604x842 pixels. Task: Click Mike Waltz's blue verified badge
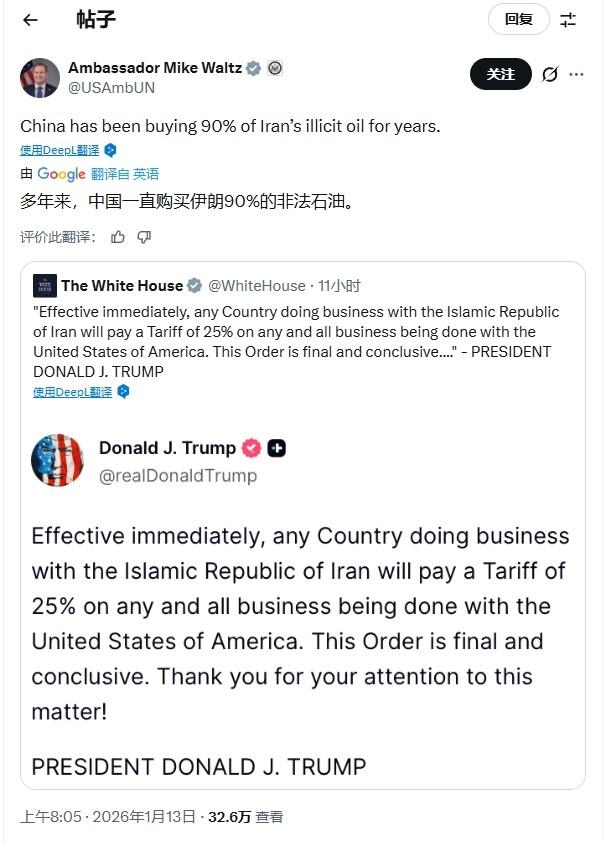[x=253, y=68]
